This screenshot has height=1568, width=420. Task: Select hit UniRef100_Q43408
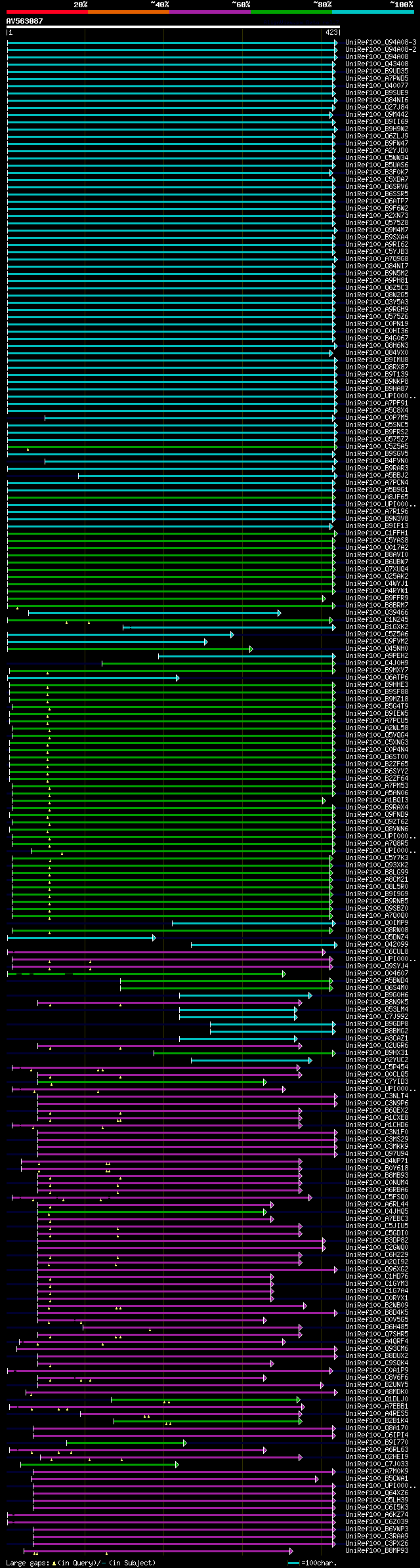click(377, 64)
